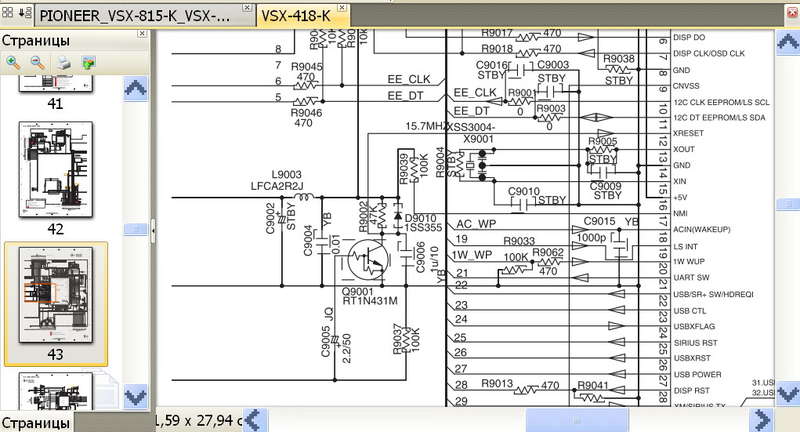Click the R9045 resistor label
800x432 pixels.
click(x=307, y=67)
